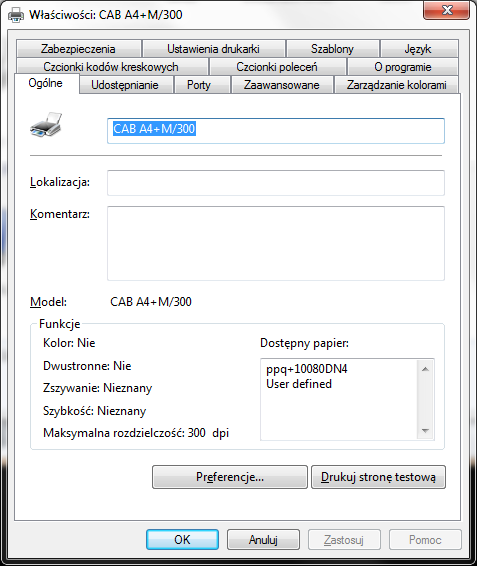Open the O programie tab
Image resolution: width=477 pixels, height=566 pixels.
pyautogui.click(x=403, y=67)
